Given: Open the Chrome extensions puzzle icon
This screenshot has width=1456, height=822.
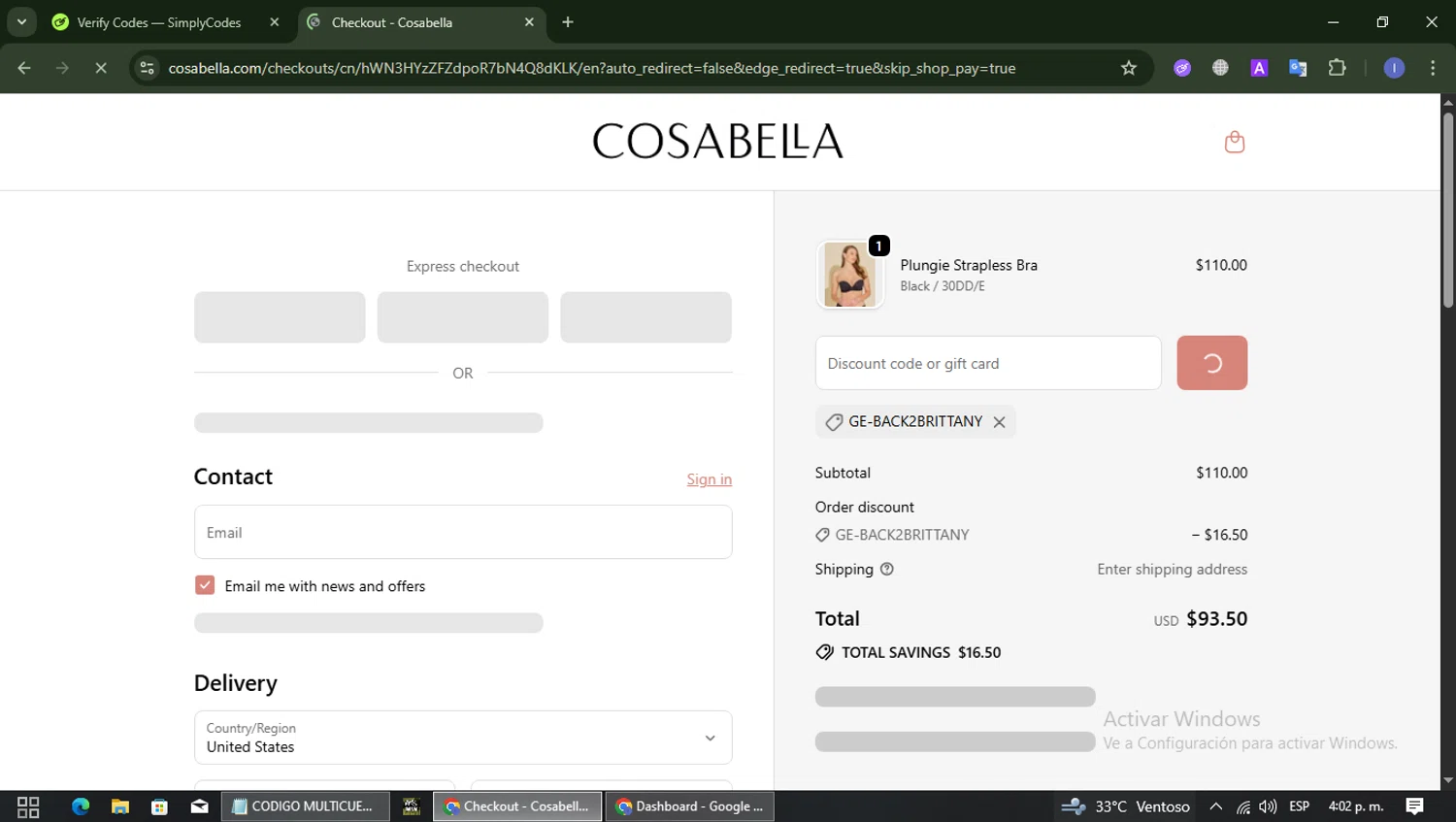Looking at the screenshot, I should [x=1337, y=68].
